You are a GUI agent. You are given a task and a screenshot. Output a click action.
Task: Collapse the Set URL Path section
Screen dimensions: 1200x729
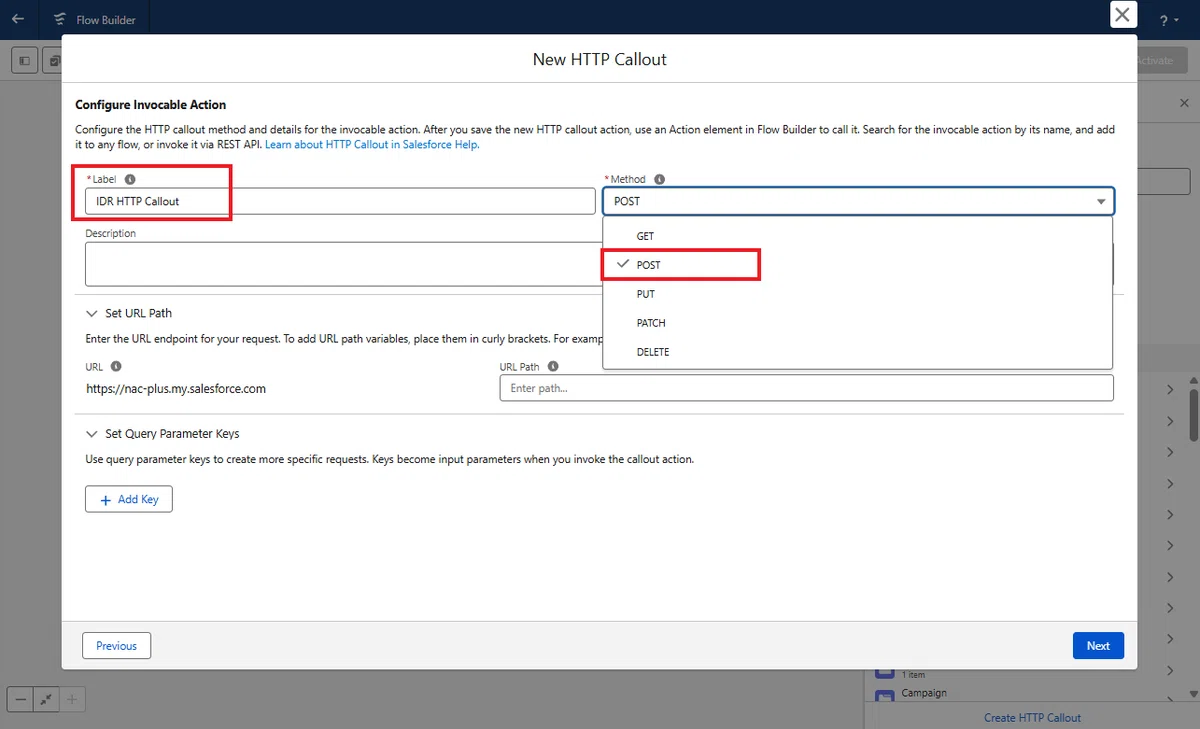[91, 313]
